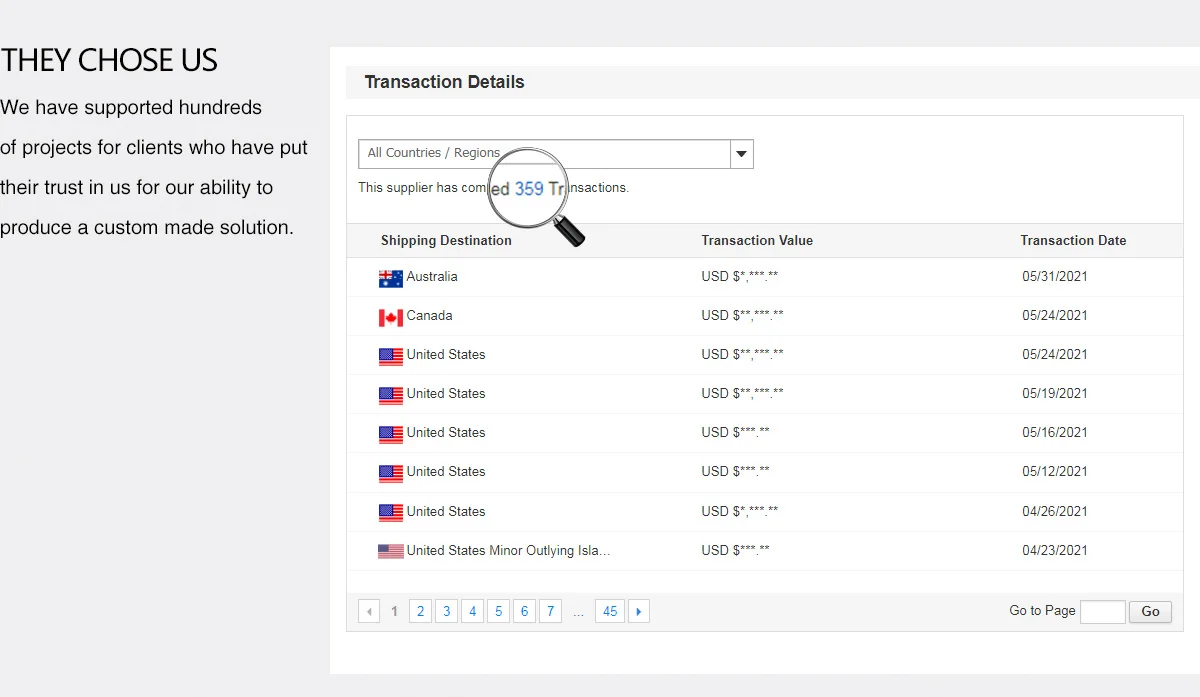Click the Transaction Date column header
This screenshot has height=697, width=1200.
(1073, 240)
